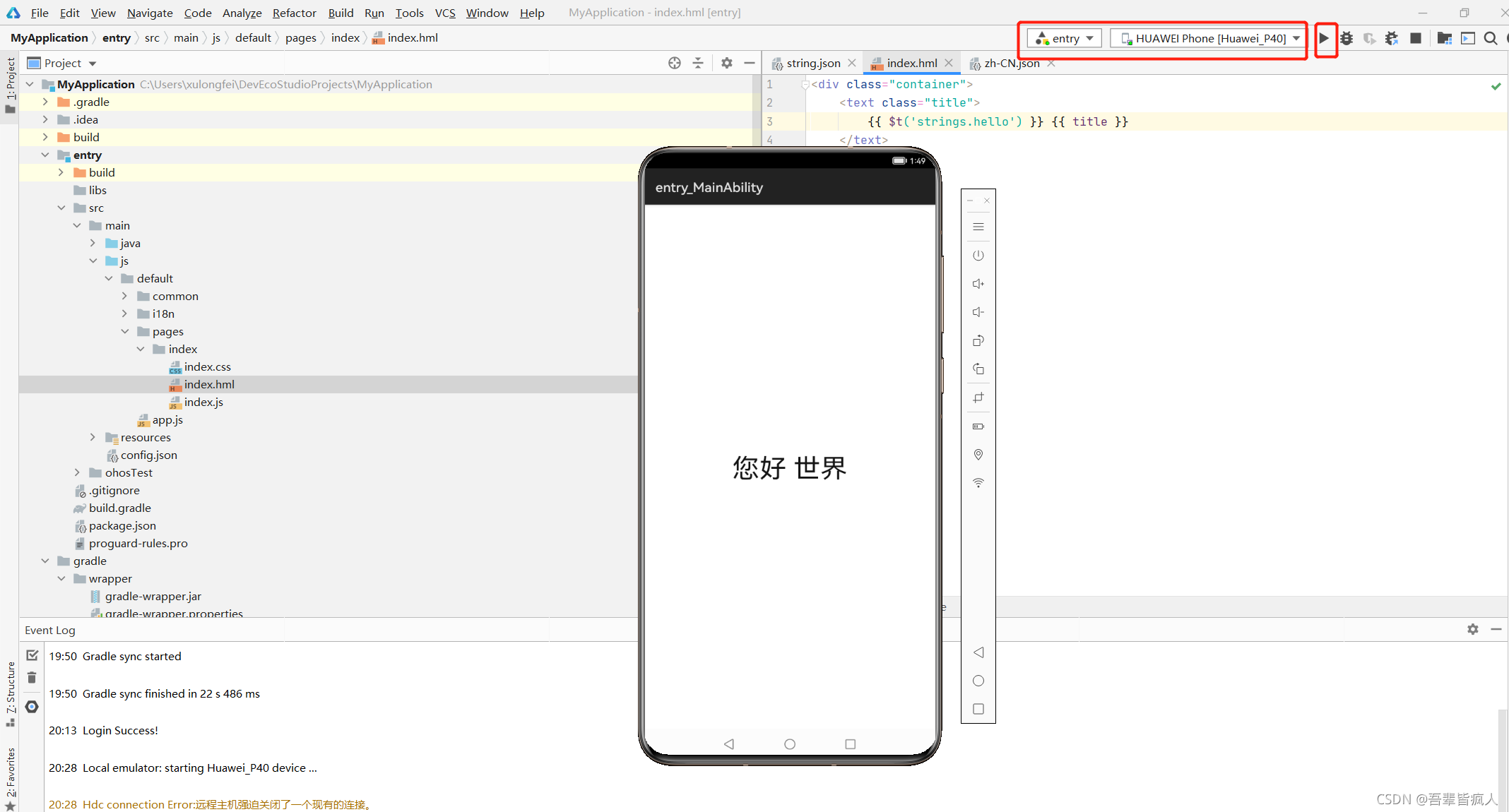This screenshot has height=812, width=1509.
Task: Select config.json in project tree
Action: (x=148, y=455)
